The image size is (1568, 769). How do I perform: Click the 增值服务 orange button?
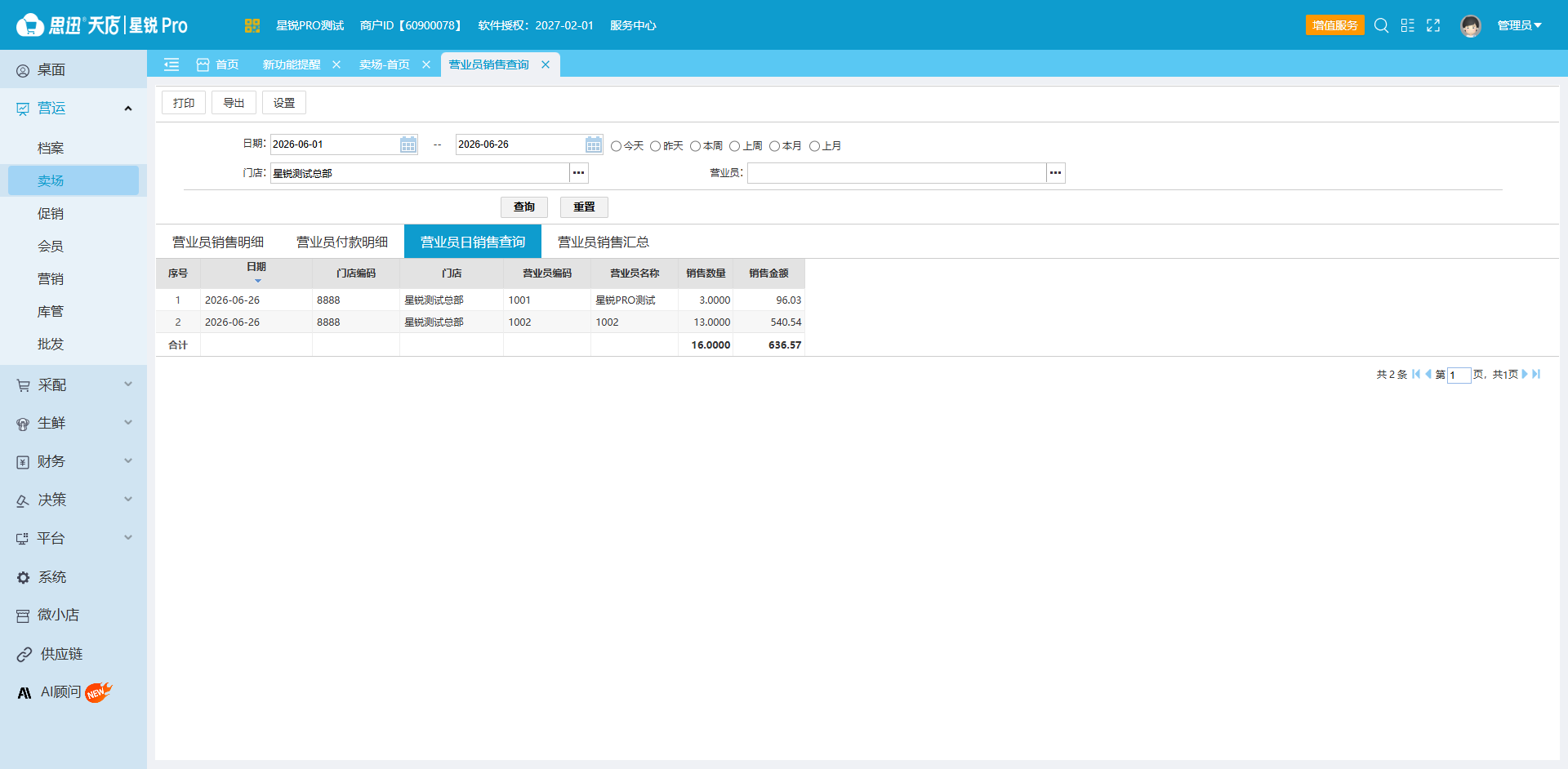pos(1335,25)
